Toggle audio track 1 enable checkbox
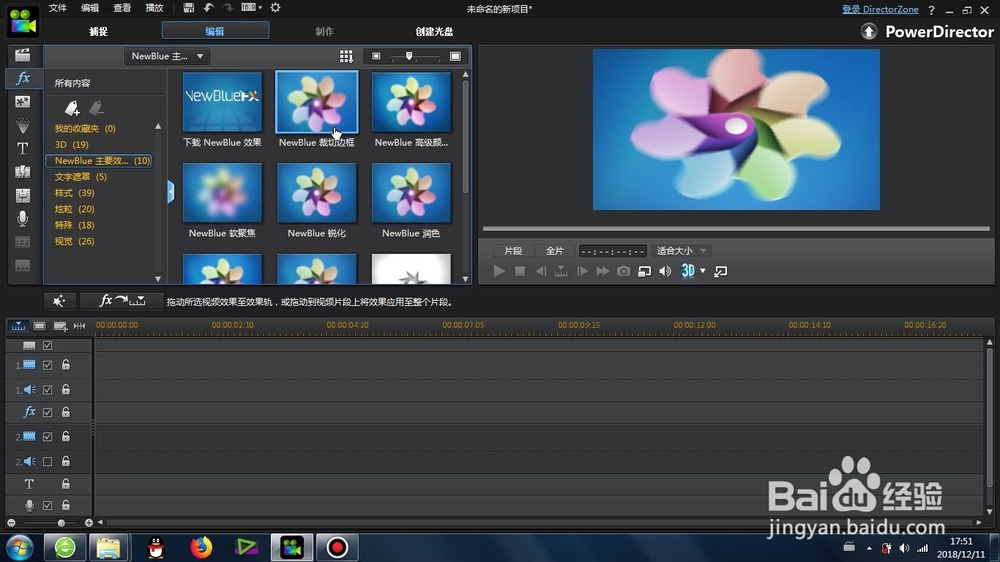The image size is (1000, 562). [47, 390]
